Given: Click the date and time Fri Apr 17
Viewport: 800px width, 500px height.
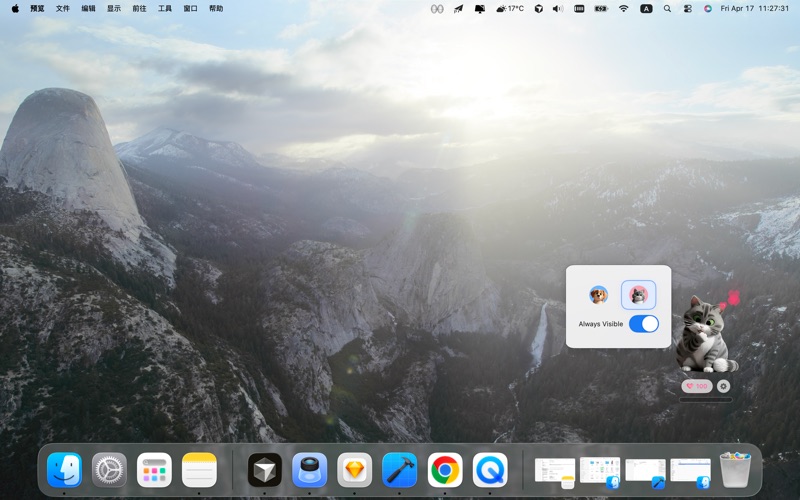Looking at the screenshot, I should (755, 9).
